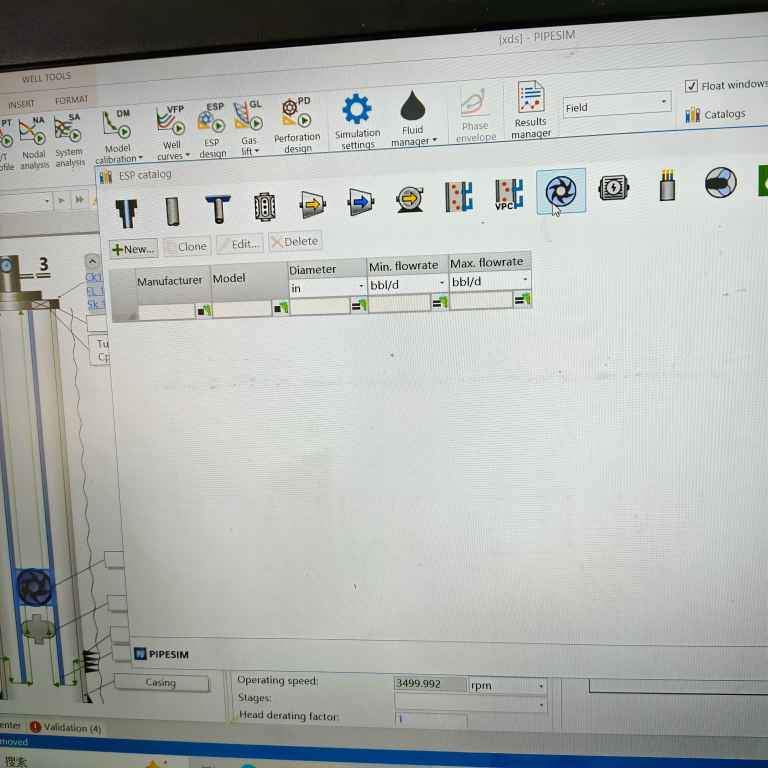
Task: Select the gas lift valve catalog icon
Action: (459, 196)
